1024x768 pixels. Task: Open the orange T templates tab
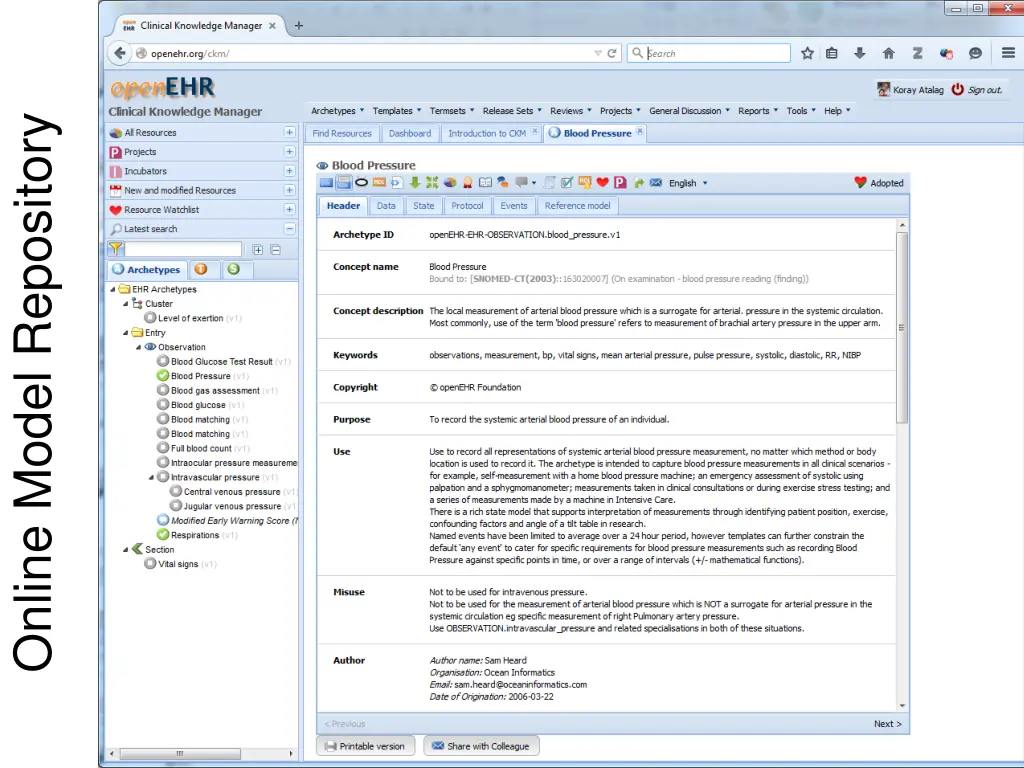click(x=200, y=269)
